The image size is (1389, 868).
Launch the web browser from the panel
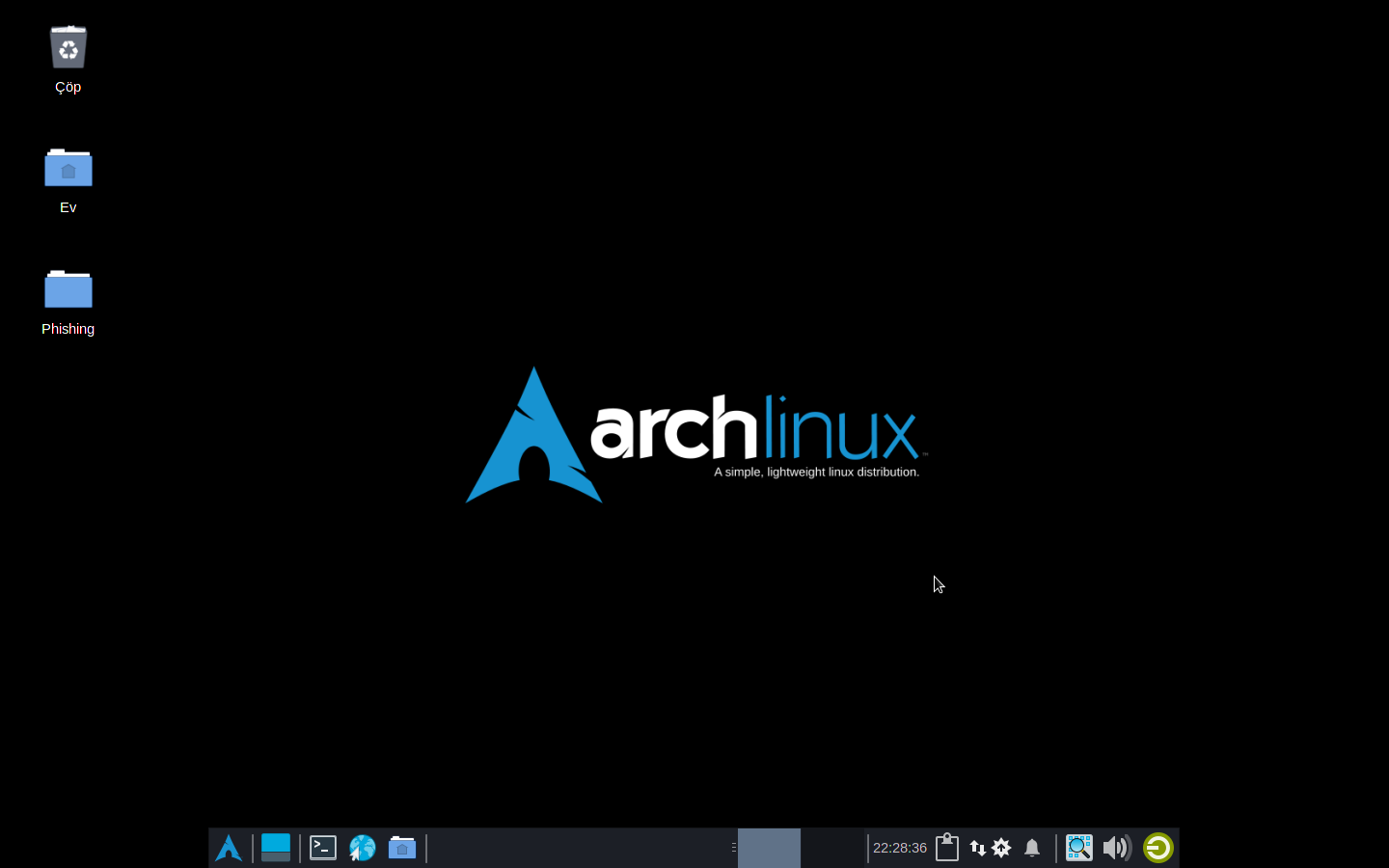pyautogui.click(x=363, y=848)
